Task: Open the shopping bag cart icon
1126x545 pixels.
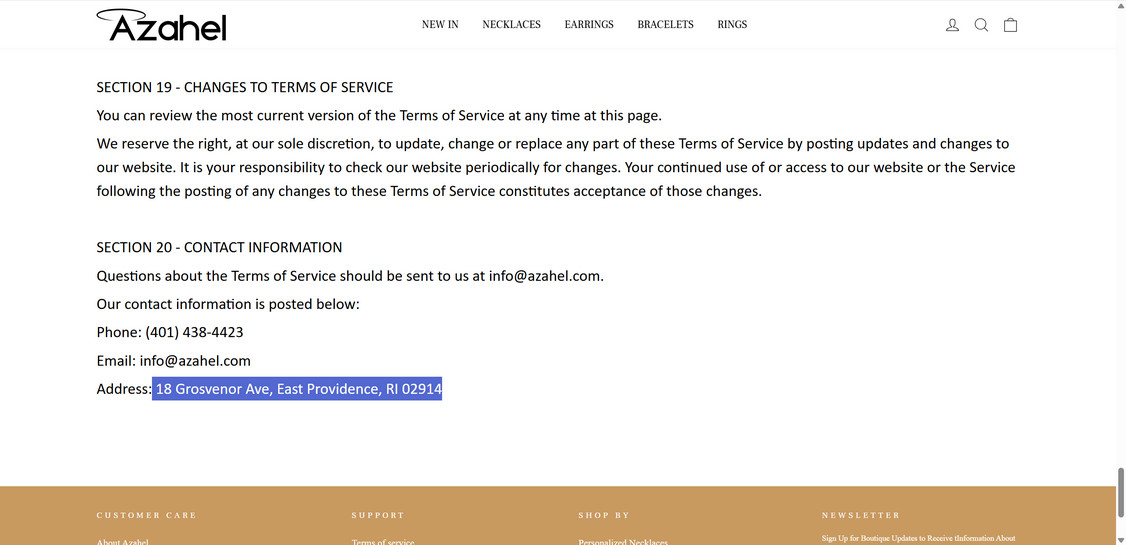Action: tap(1010, 25)
